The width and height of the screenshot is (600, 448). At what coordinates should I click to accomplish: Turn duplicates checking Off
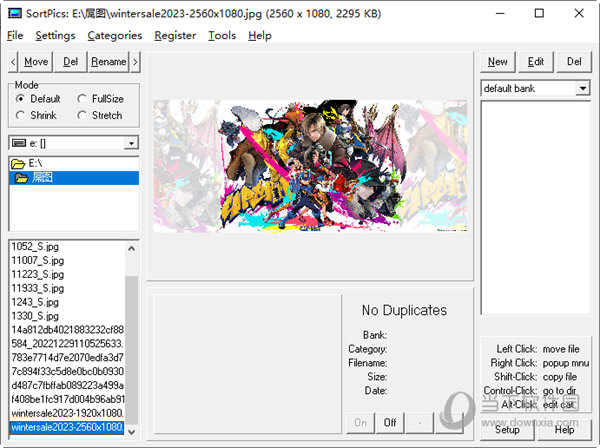390,423
